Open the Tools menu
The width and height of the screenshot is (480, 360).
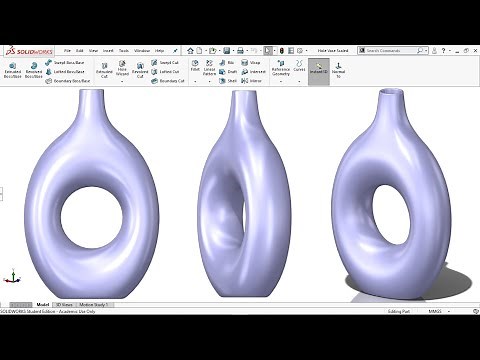tap(124, 51)
